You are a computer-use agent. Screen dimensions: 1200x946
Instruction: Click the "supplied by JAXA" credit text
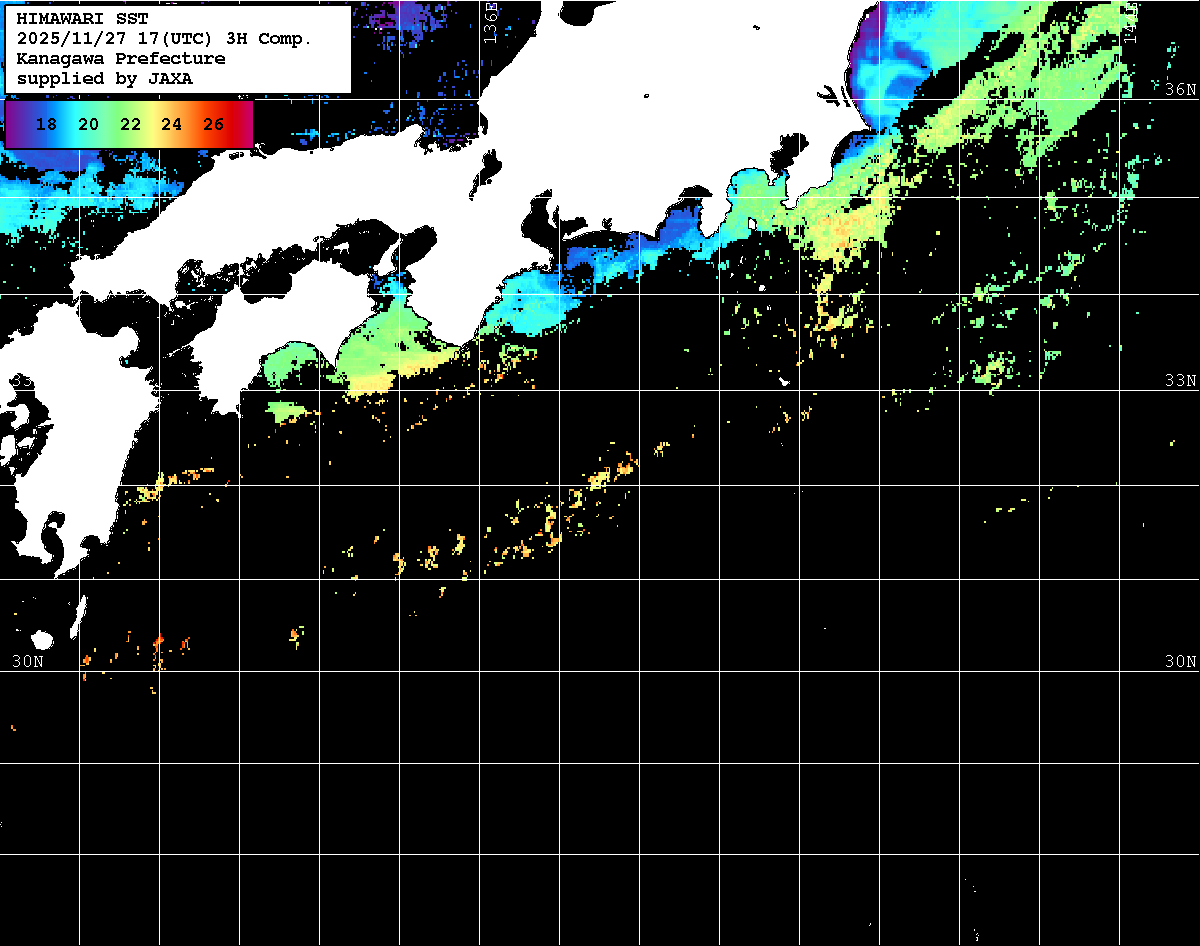pyautogui.click(x=104, y=79)
